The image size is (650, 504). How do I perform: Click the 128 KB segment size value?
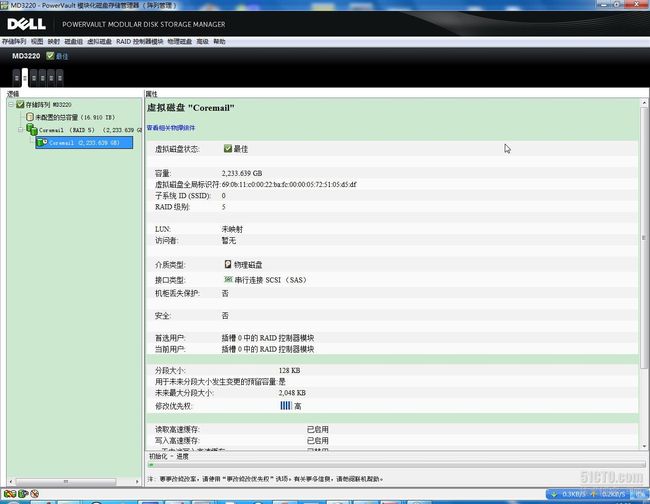click(289, 371)
